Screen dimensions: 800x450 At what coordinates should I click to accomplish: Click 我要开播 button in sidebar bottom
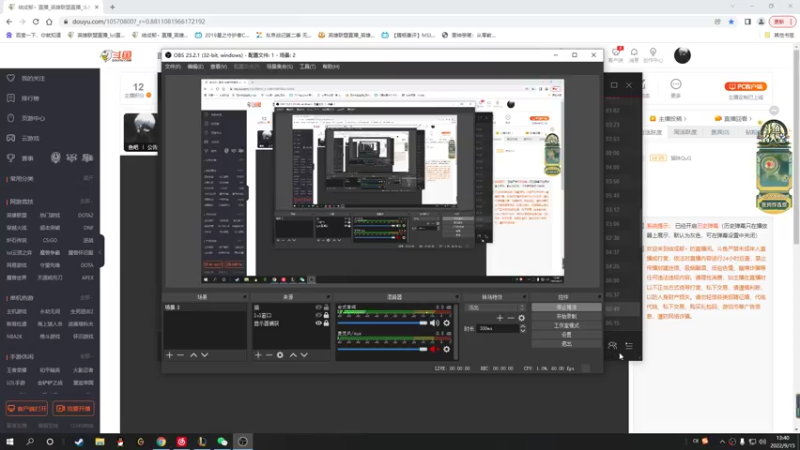coord(73,408)
